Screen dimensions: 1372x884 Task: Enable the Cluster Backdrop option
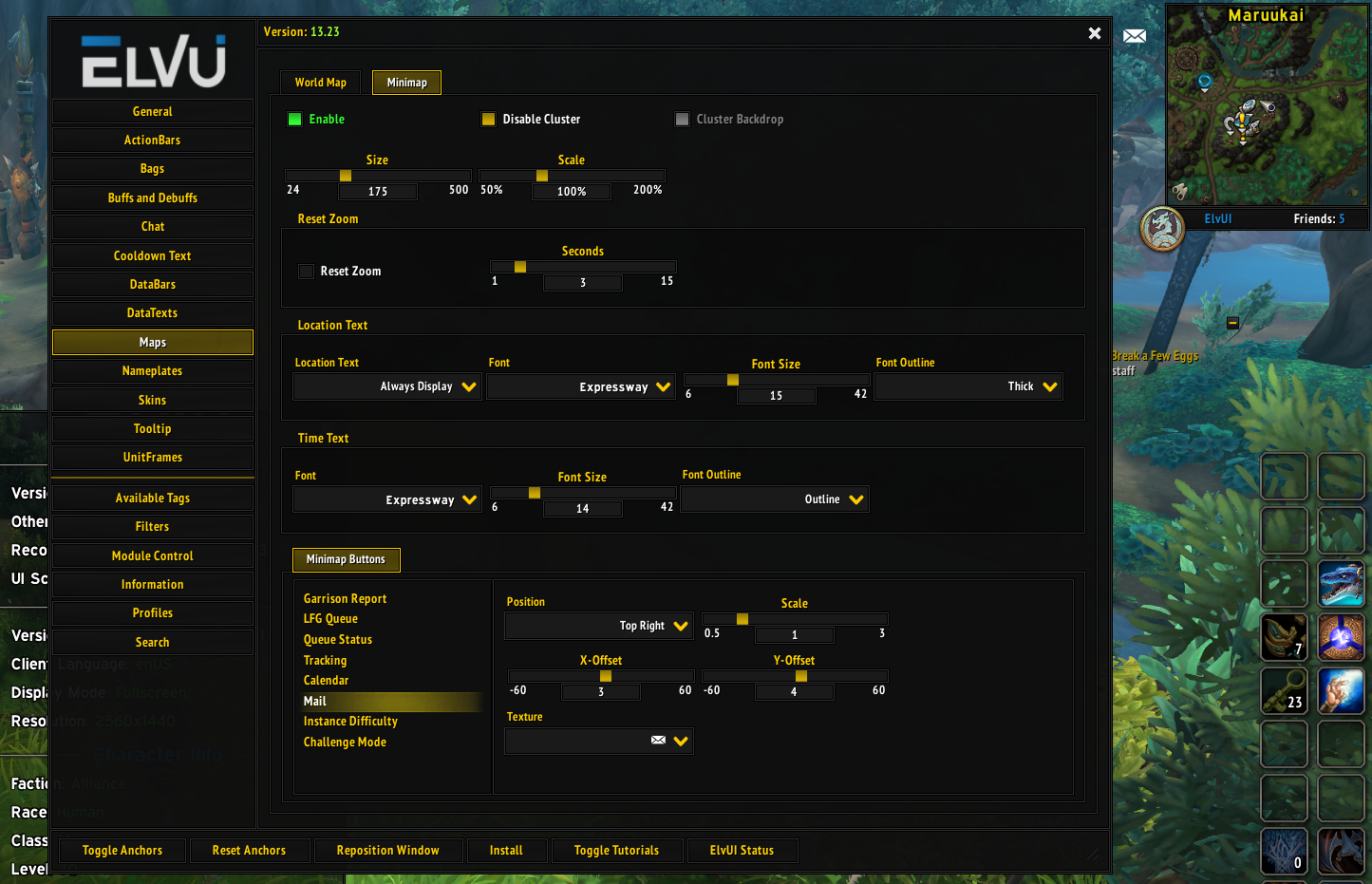coord(682,119)
